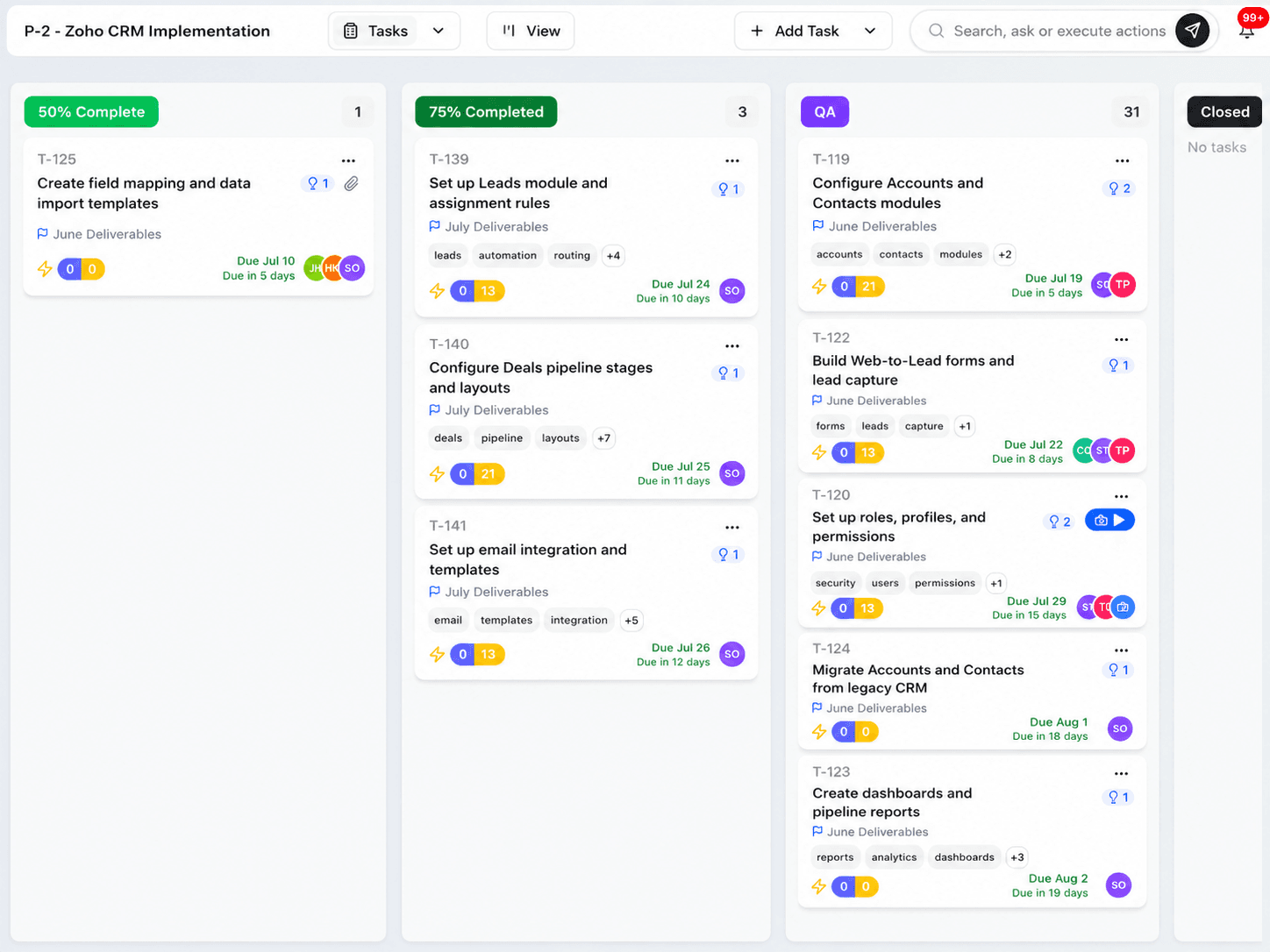
Task: Click project title P-2 - Zoho CRM Implementation
Action: click(x=147, y=31)
